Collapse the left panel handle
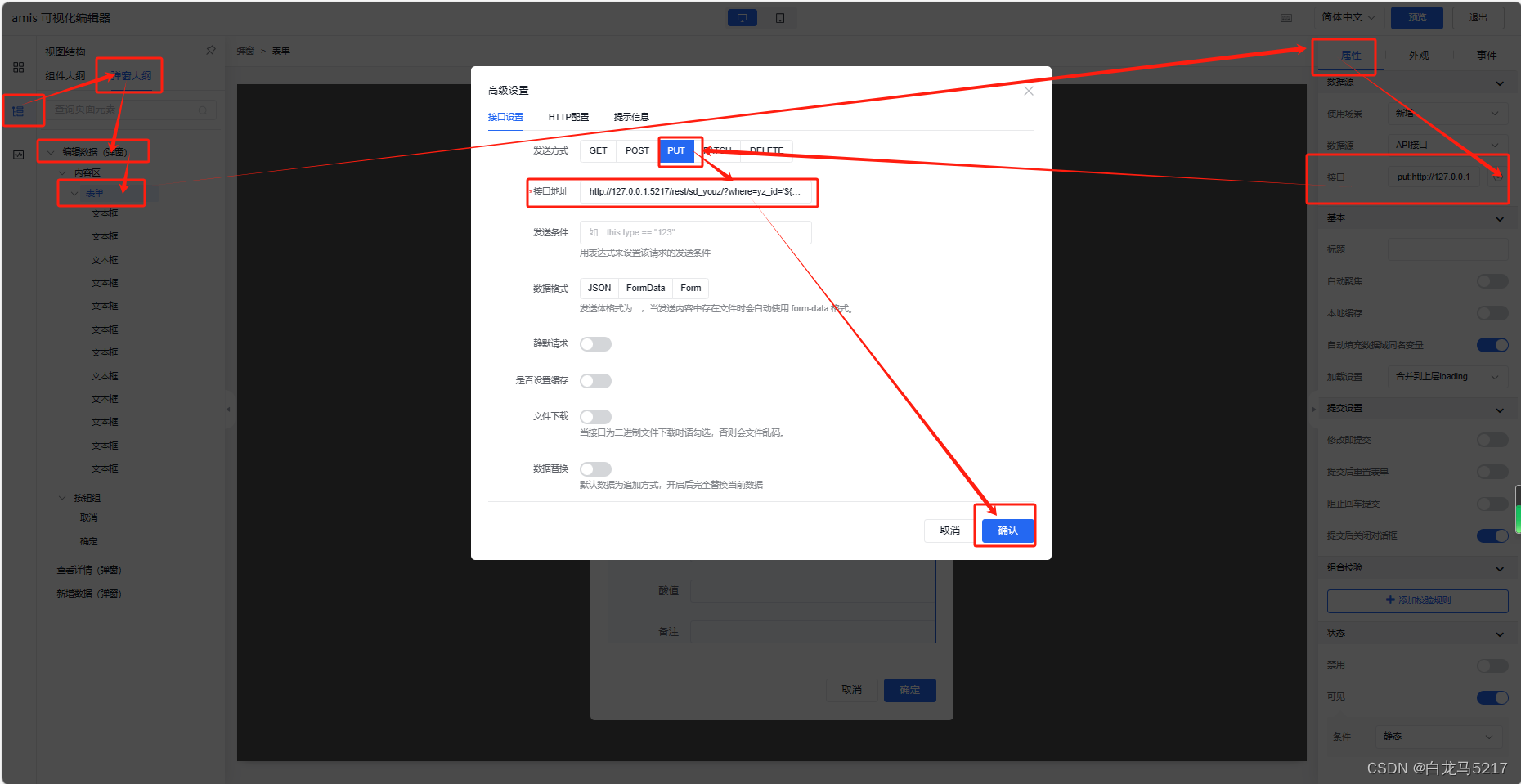The height and width of the screenshot is (784, 1521). [228, 409]
